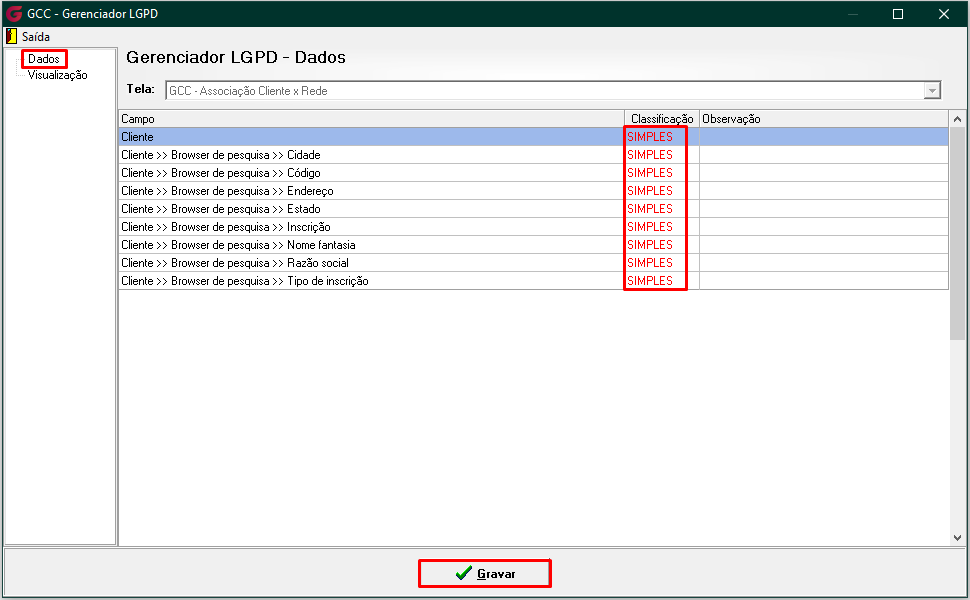
Task: Click Observação cell of Cliente row
Action: pyautogui.click(x=823, y=137)
